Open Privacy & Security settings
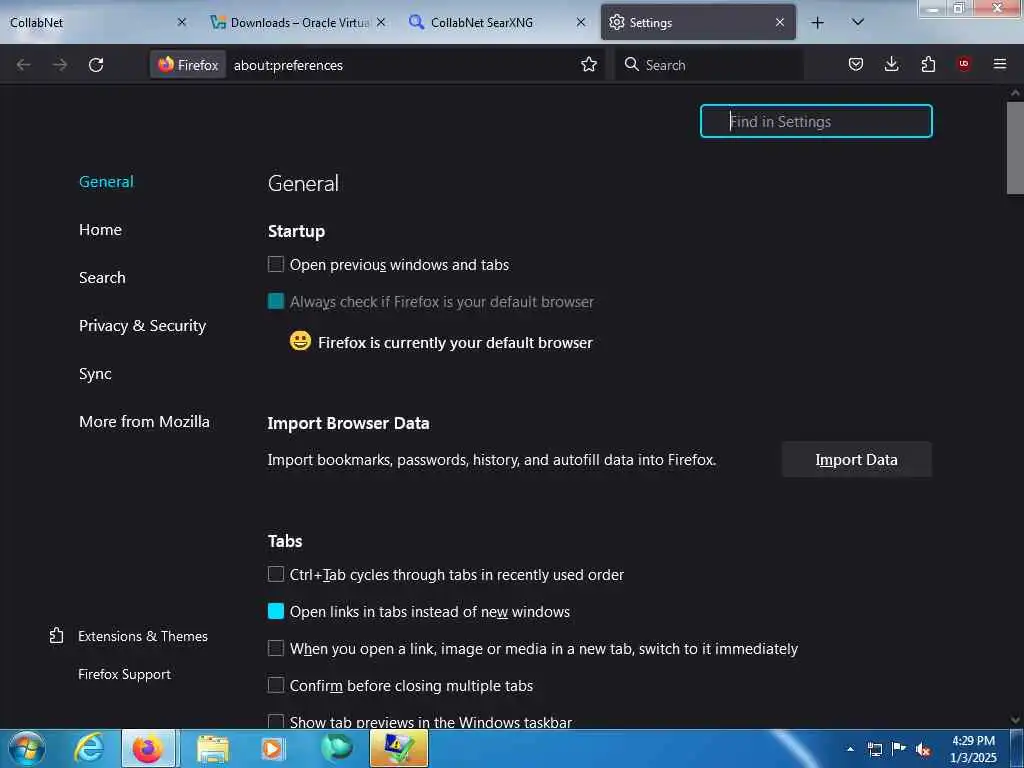Image resolution: width=1024 pixels, height=768 pixels. (142, 325)
